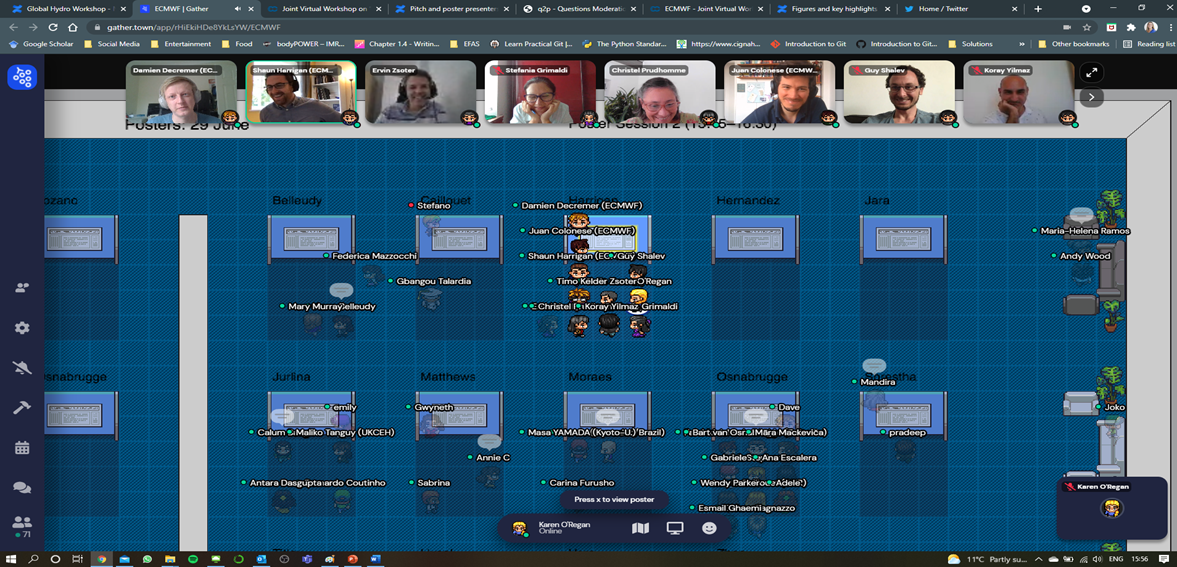1177x567 pixels.
Task: Open the emoji reactions smiley
Action: (x=709, y=528)
